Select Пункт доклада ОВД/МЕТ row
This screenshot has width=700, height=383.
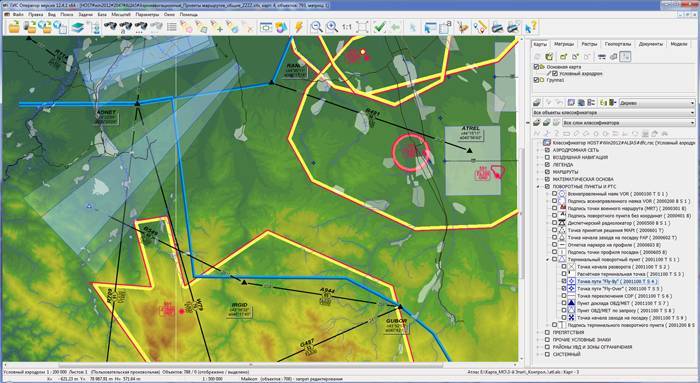(x=622, y=303)
